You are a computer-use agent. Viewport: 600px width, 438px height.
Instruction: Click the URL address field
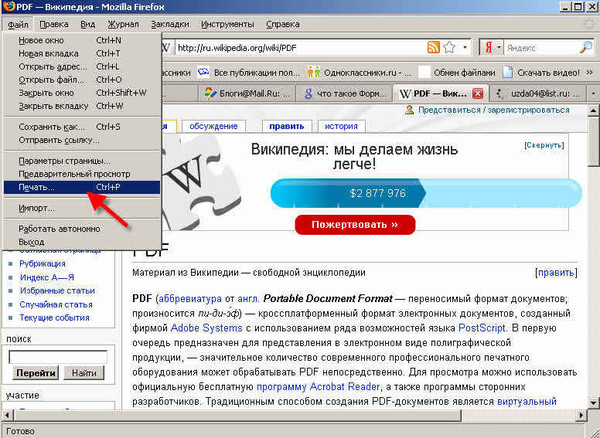point(300,48)
